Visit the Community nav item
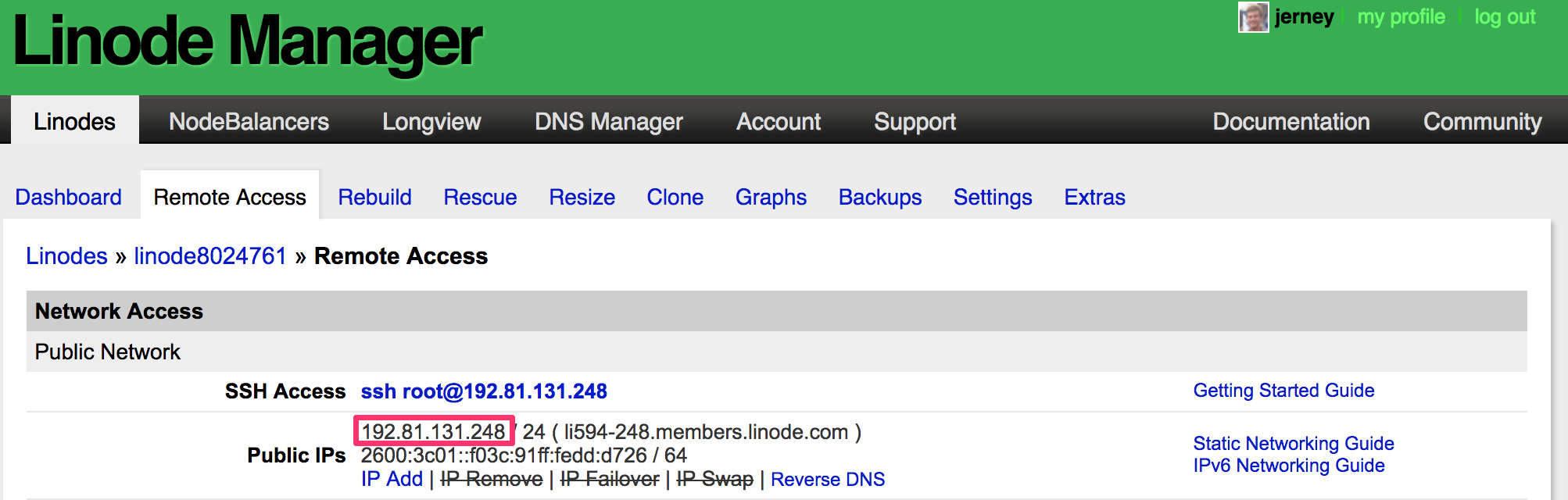The width and height of the screenshot is (1568, 500). [x=1482, y=121]
